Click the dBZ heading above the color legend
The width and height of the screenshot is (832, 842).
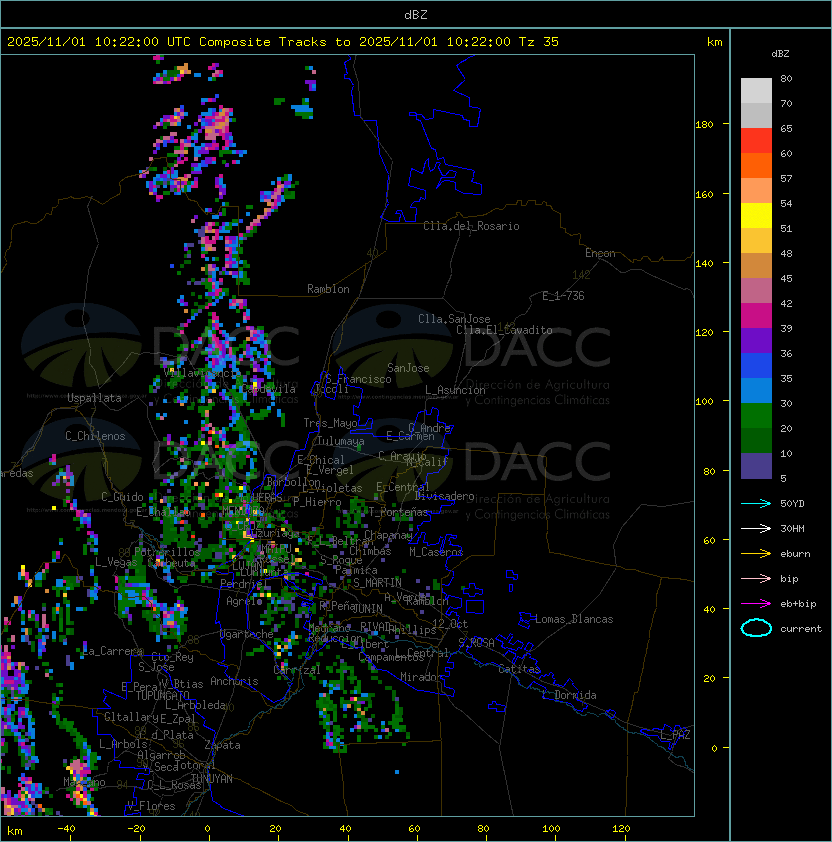[780, 54]
